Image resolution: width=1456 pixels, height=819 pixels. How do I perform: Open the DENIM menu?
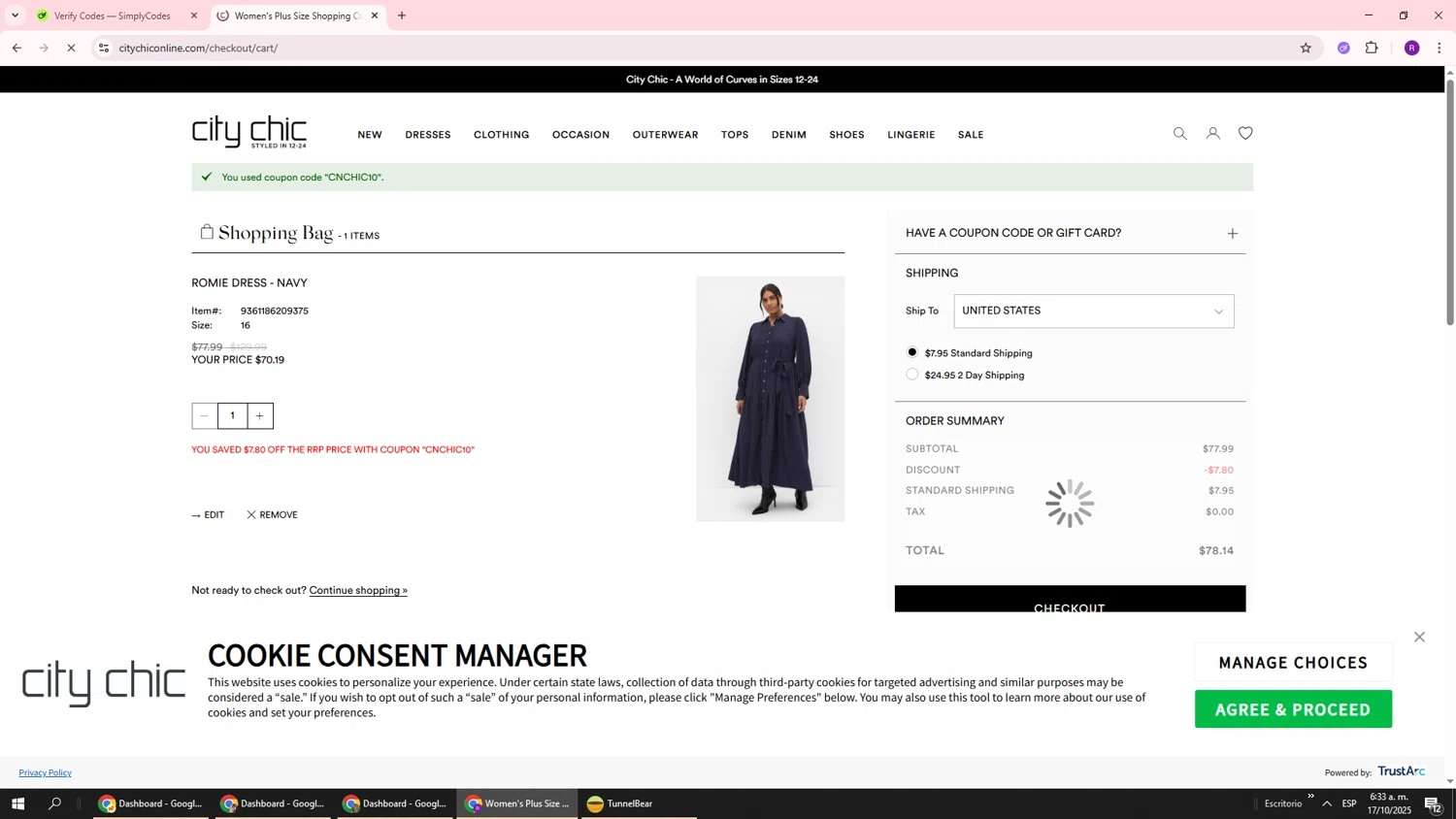pyautogui.click(x=789, y=135)
